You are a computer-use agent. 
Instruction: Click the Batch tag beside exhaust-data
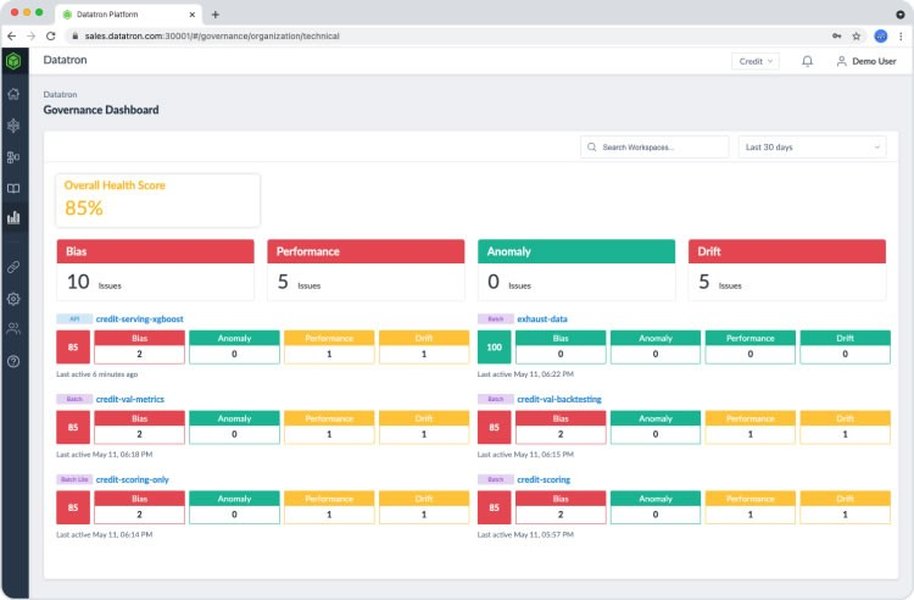pyautogui.click(x=495, y=319)
